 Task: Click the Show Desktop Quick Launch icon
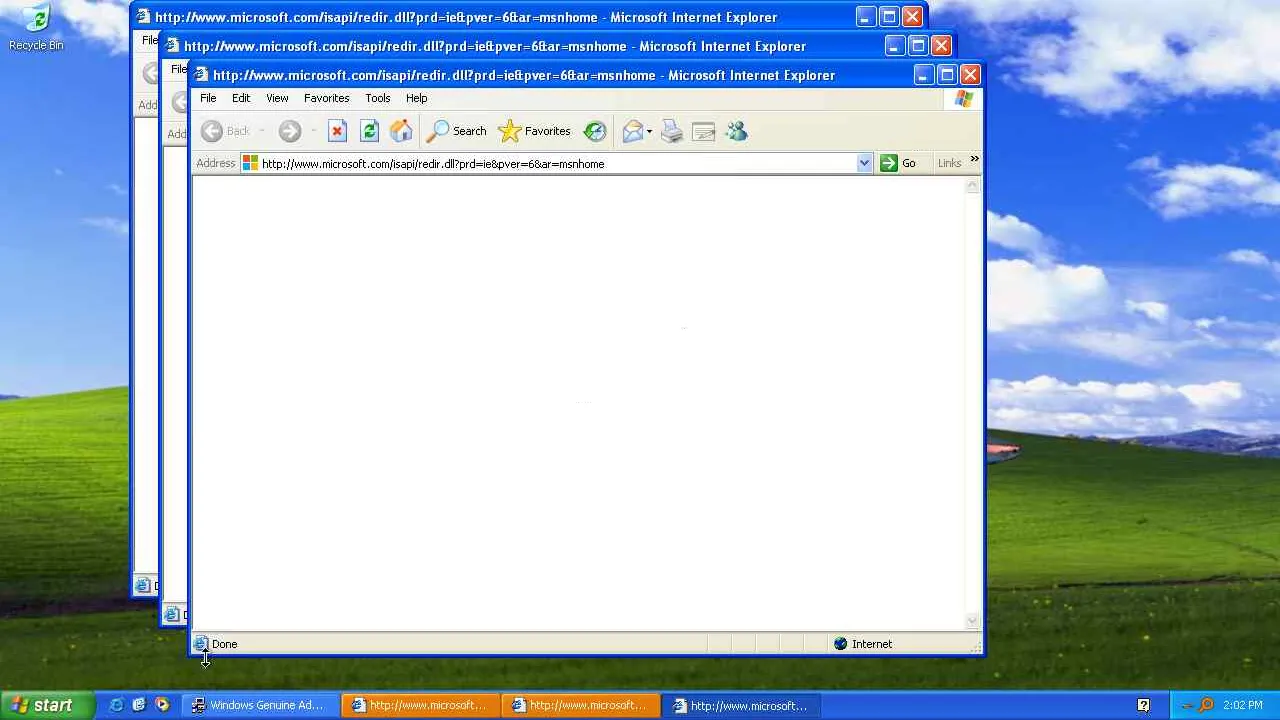click(x=139, y=705)
